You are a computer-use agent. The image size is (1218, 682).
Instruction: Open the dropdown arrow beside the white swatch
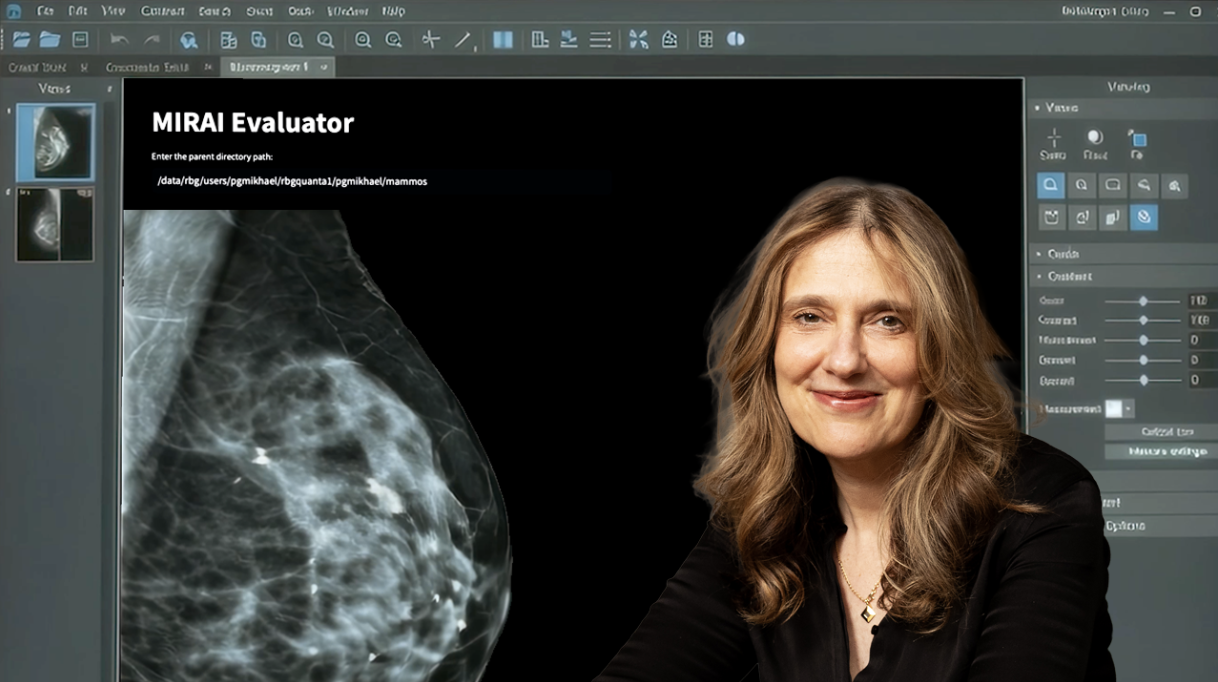point(1129,409)
